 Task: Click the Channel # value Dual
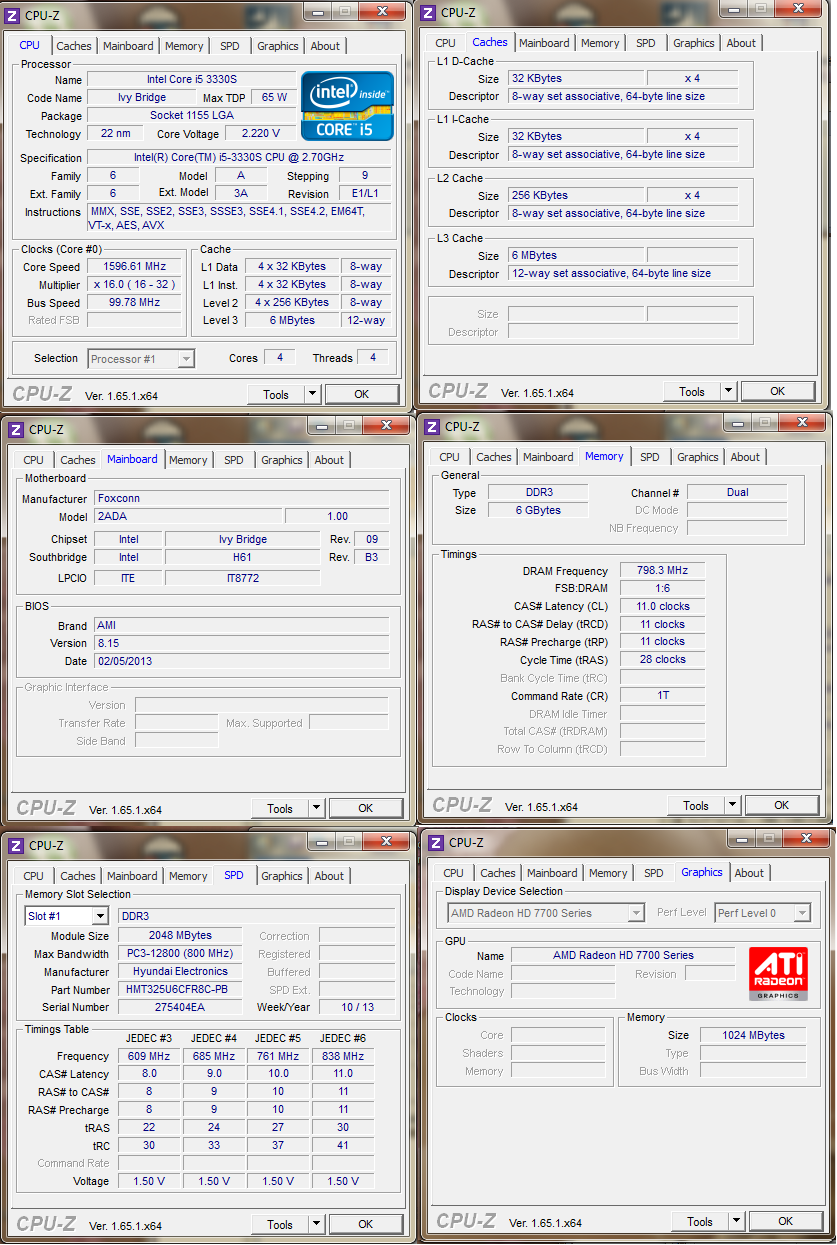tap(737, 492)
